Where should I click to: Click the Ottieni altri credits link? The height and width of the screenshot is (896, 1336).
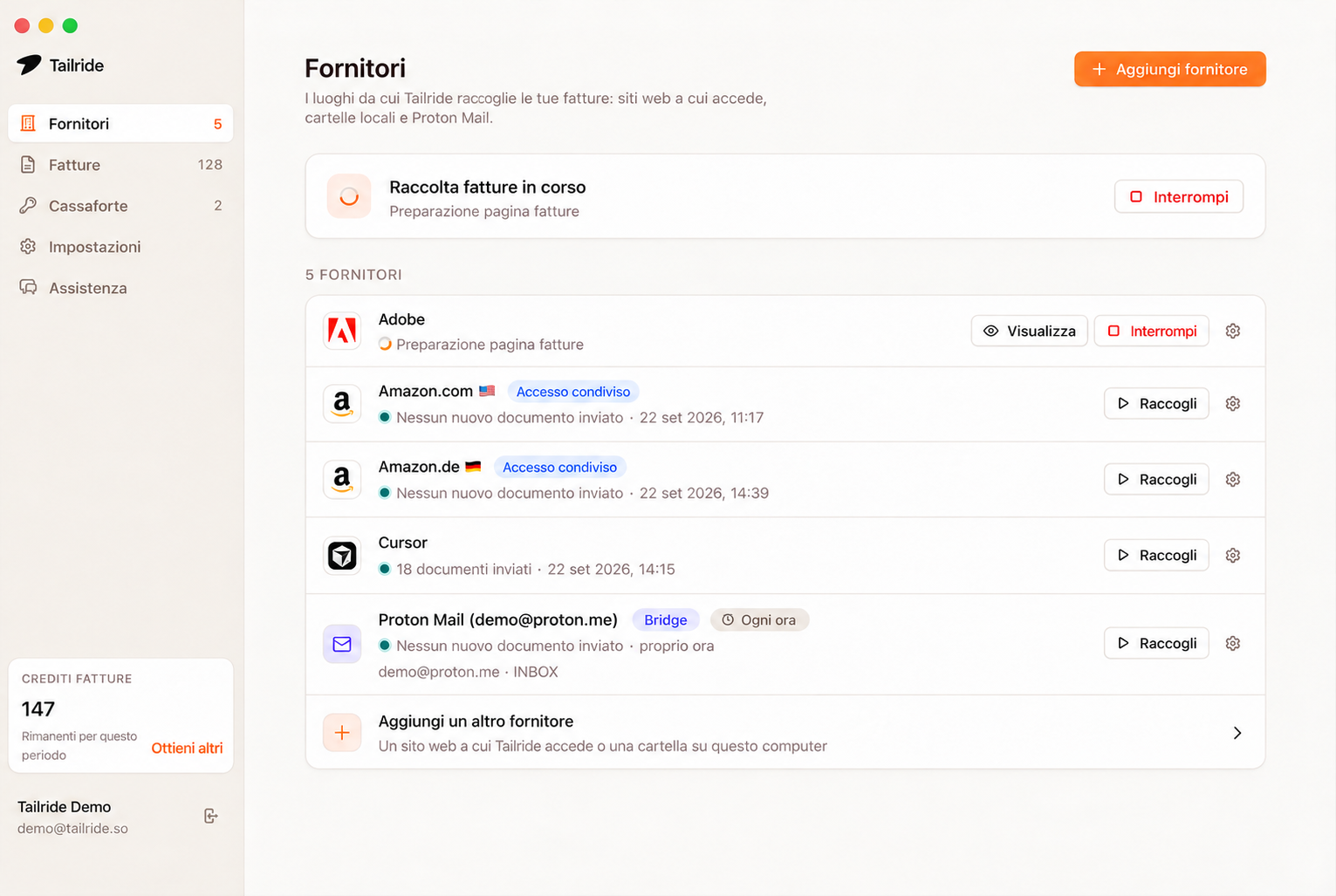pyautogui.click(x=187, y=748)
